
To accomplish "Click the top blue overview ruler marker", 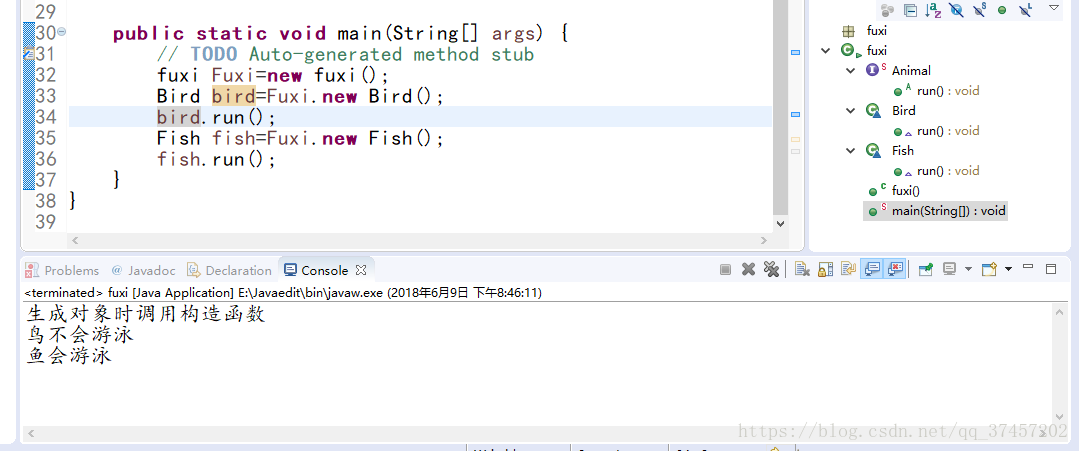I will tap(795, 52).
